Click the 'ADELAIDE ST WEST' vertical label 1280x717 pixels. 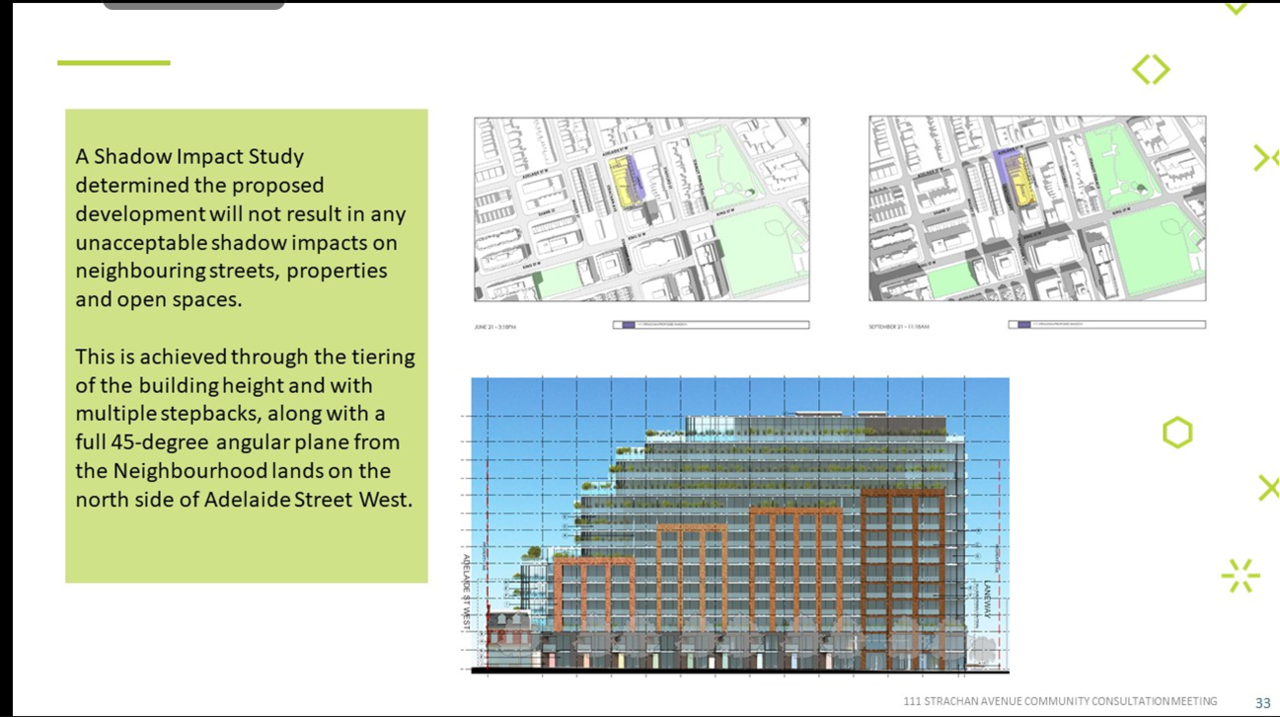pos(465,590)
